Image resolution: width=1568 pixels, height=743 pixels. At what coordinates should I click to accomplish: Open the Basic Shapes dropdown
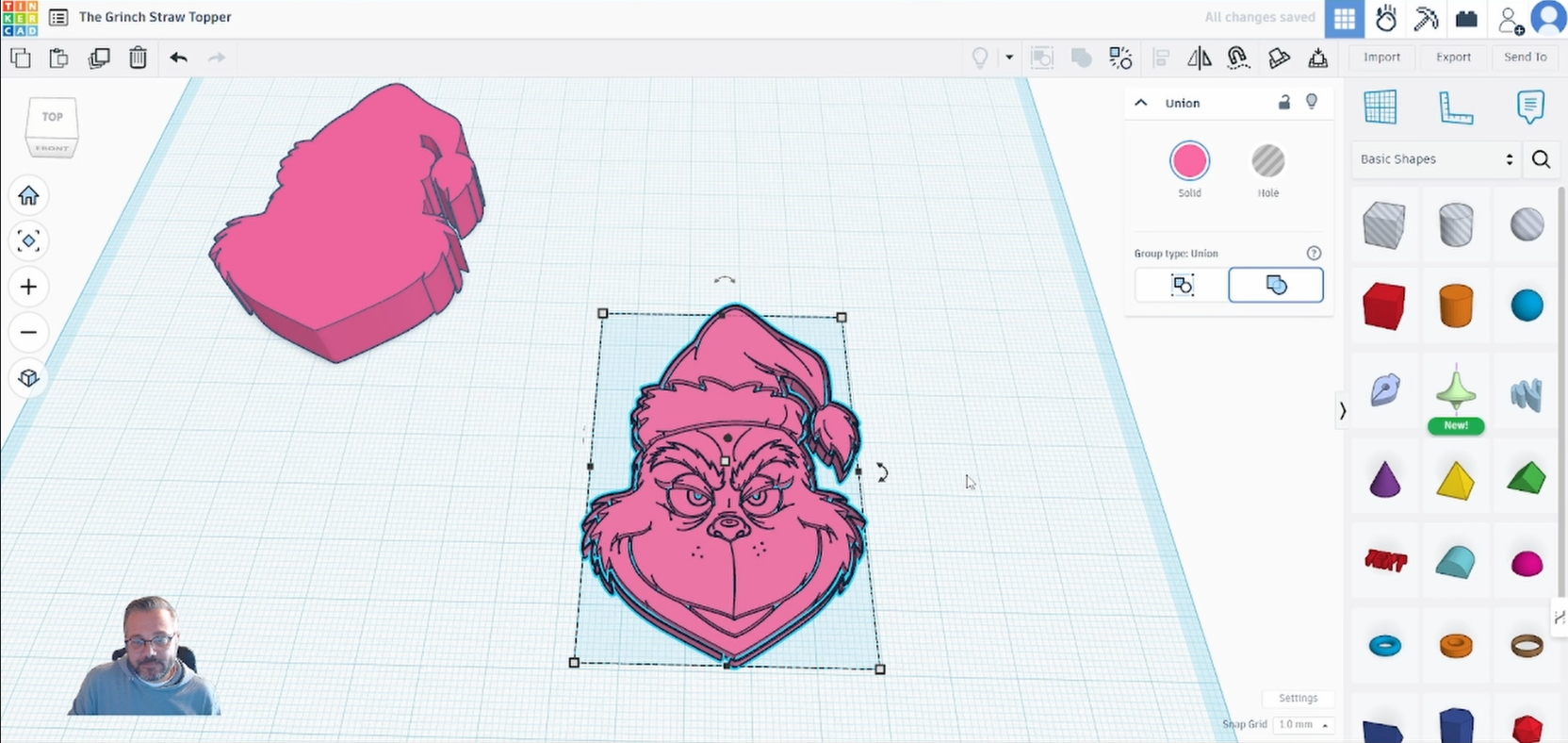click(x=1434, y=159)
